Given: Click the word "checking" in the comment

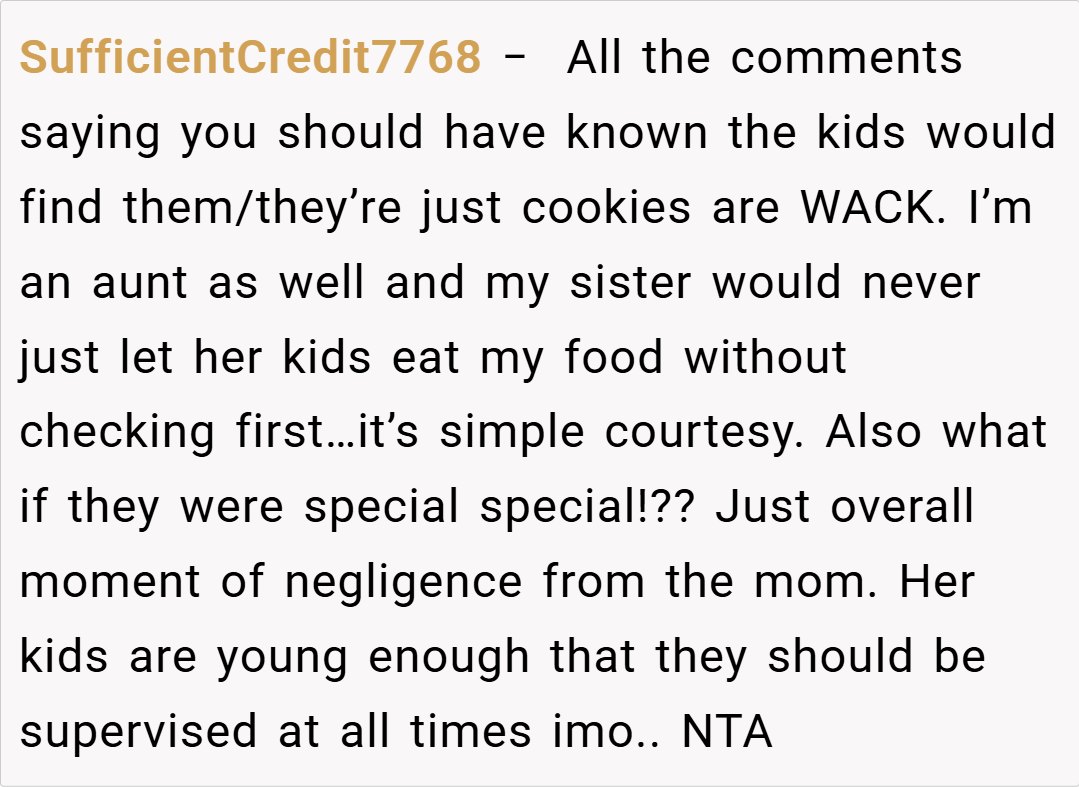Looking at the screenshot, I should pos(117,433).
